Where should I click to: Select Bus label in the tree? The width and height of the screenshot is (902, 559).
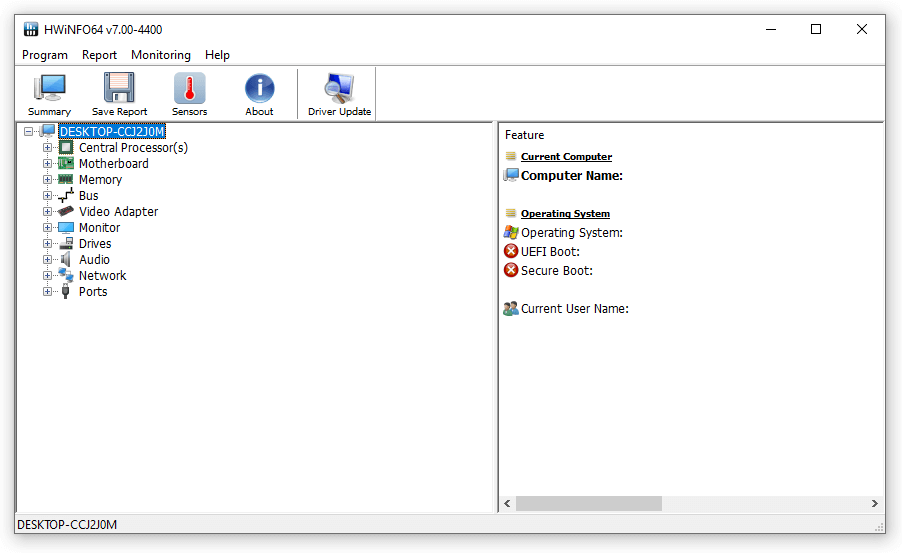coord(89,196)
